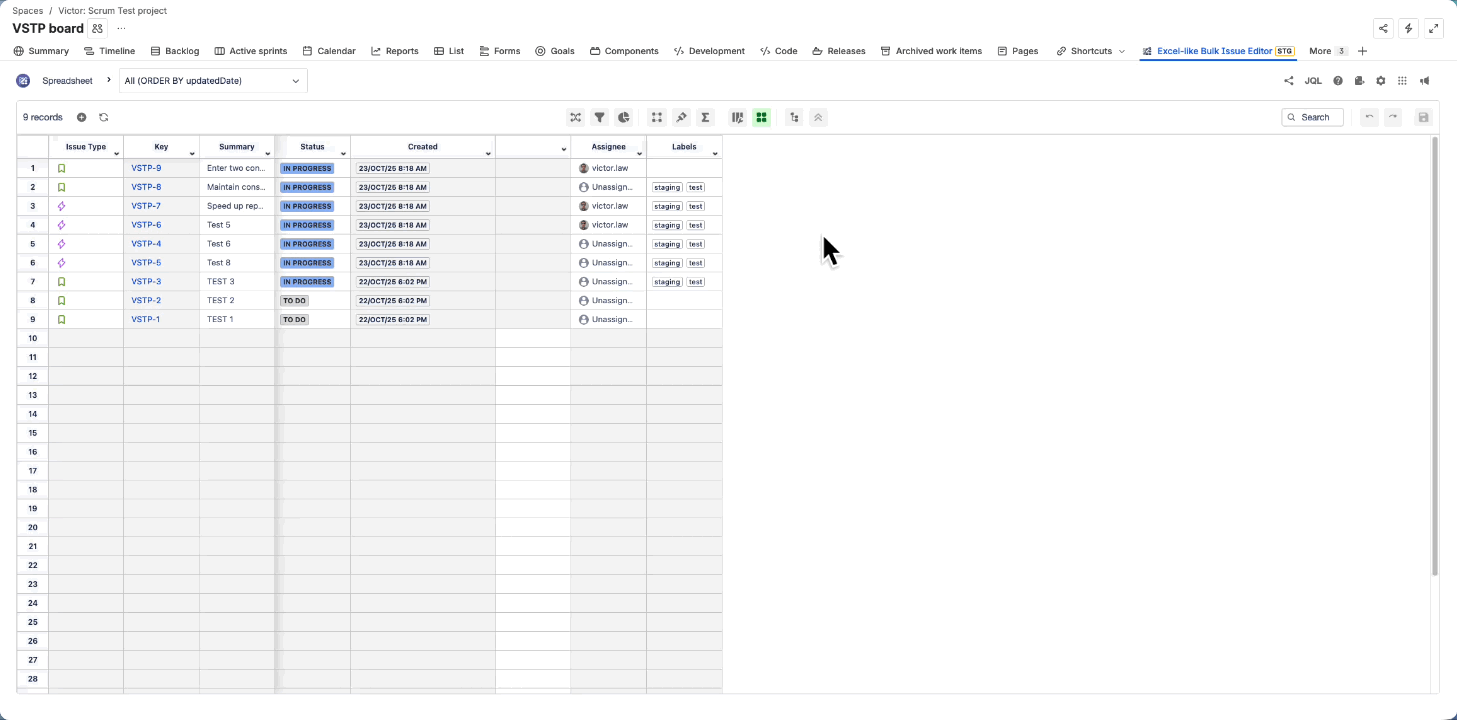This screenshot has height=720, width=1457.
Task: Collapse the toolbar using the double chevron icon
Action: pyautogui.click(x=817, y=117)
